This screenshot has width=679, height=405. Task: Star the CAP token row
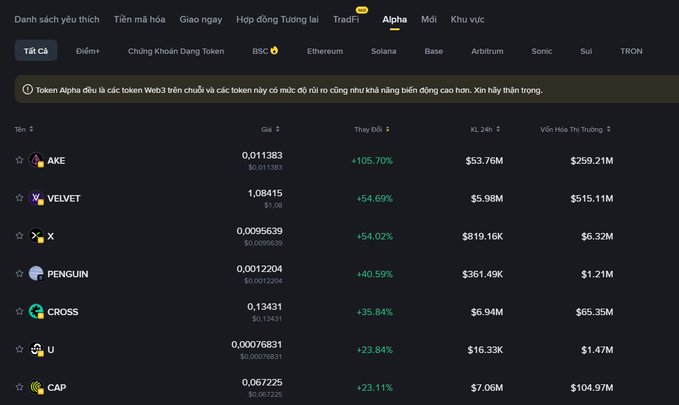tap(19, 387)
